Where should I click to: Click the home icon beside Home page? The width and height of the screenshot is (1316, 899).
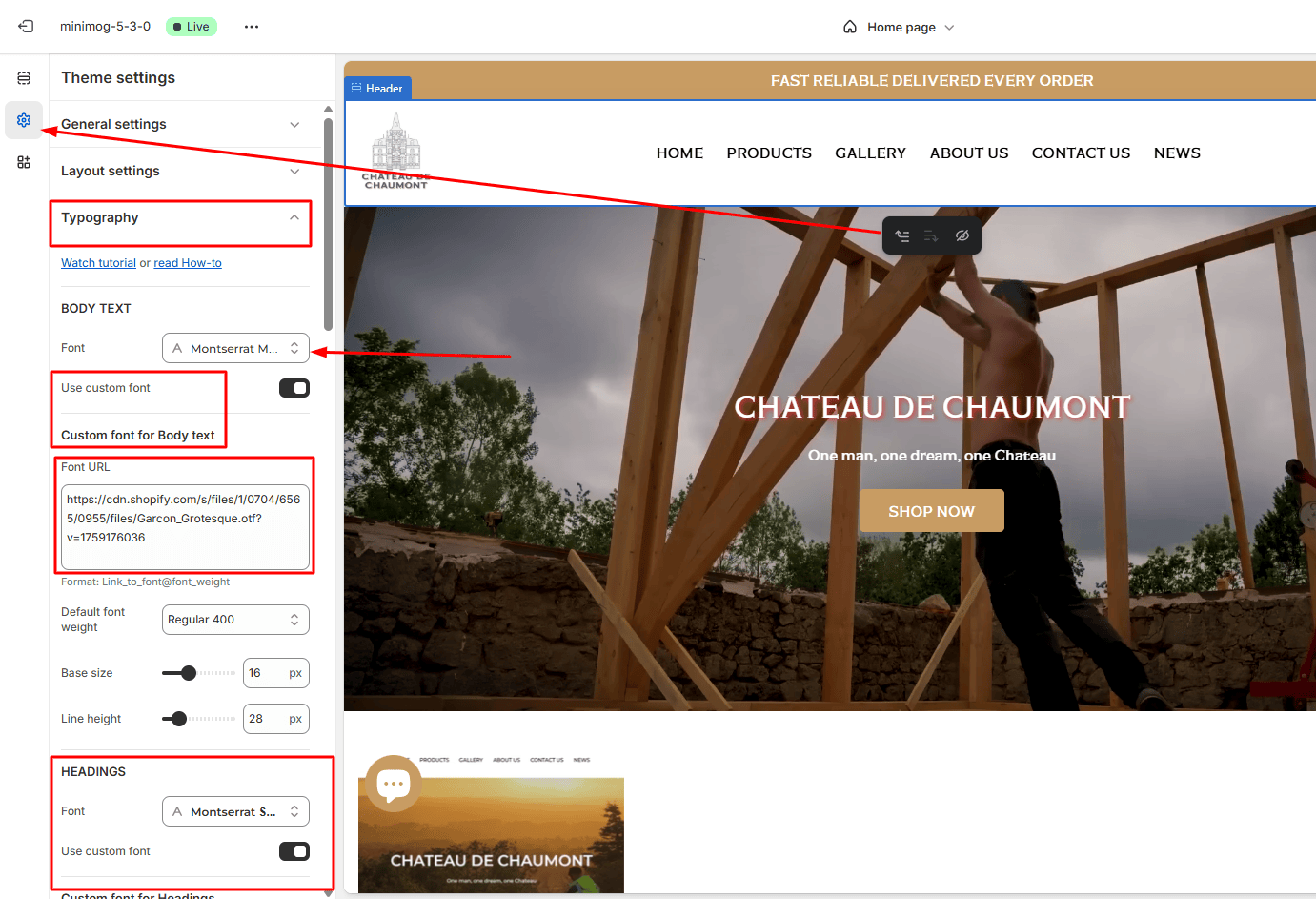(x=850, y=27)
